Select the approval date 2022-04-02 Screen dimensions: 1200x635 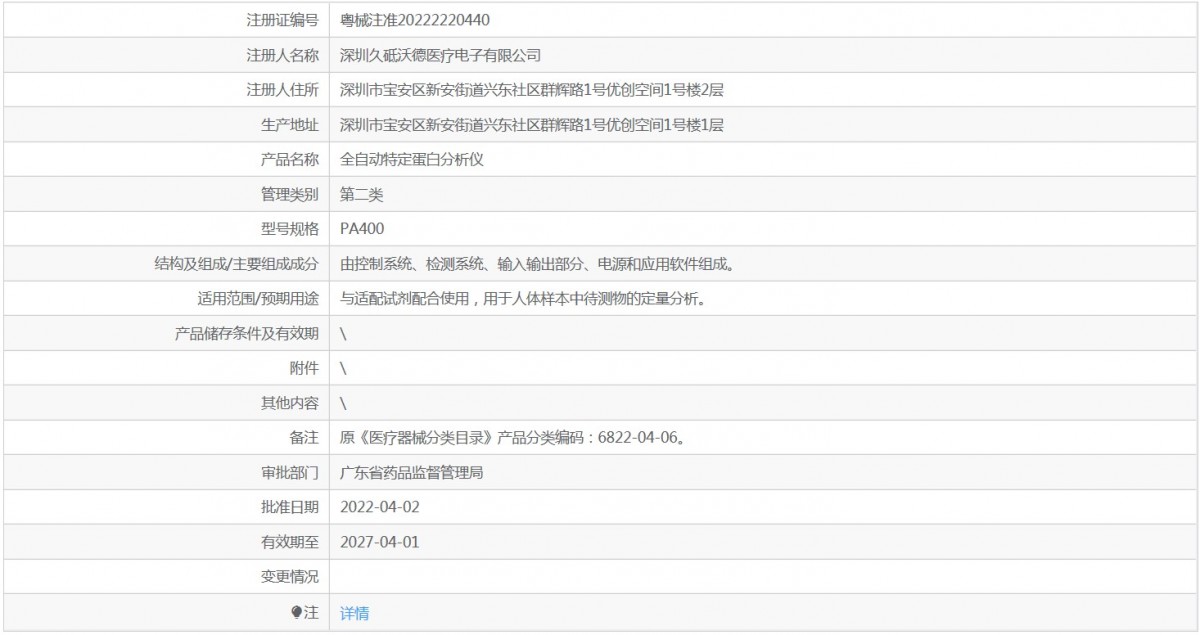click(380, 507)
